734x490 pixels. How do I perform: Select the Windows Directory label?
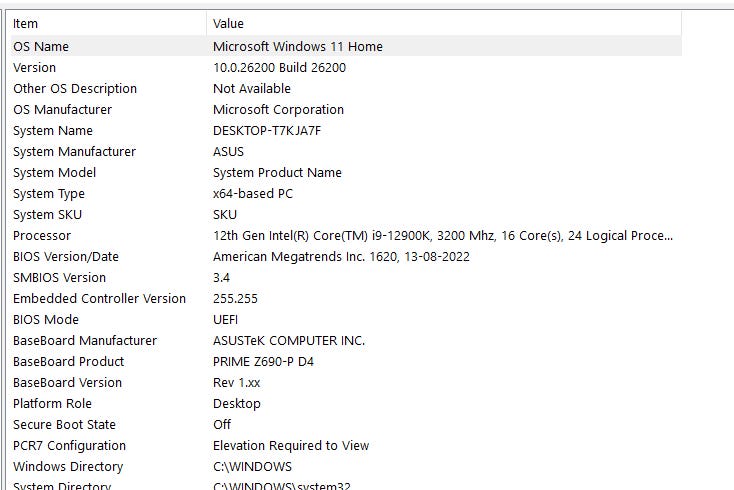tap(68, 467)
